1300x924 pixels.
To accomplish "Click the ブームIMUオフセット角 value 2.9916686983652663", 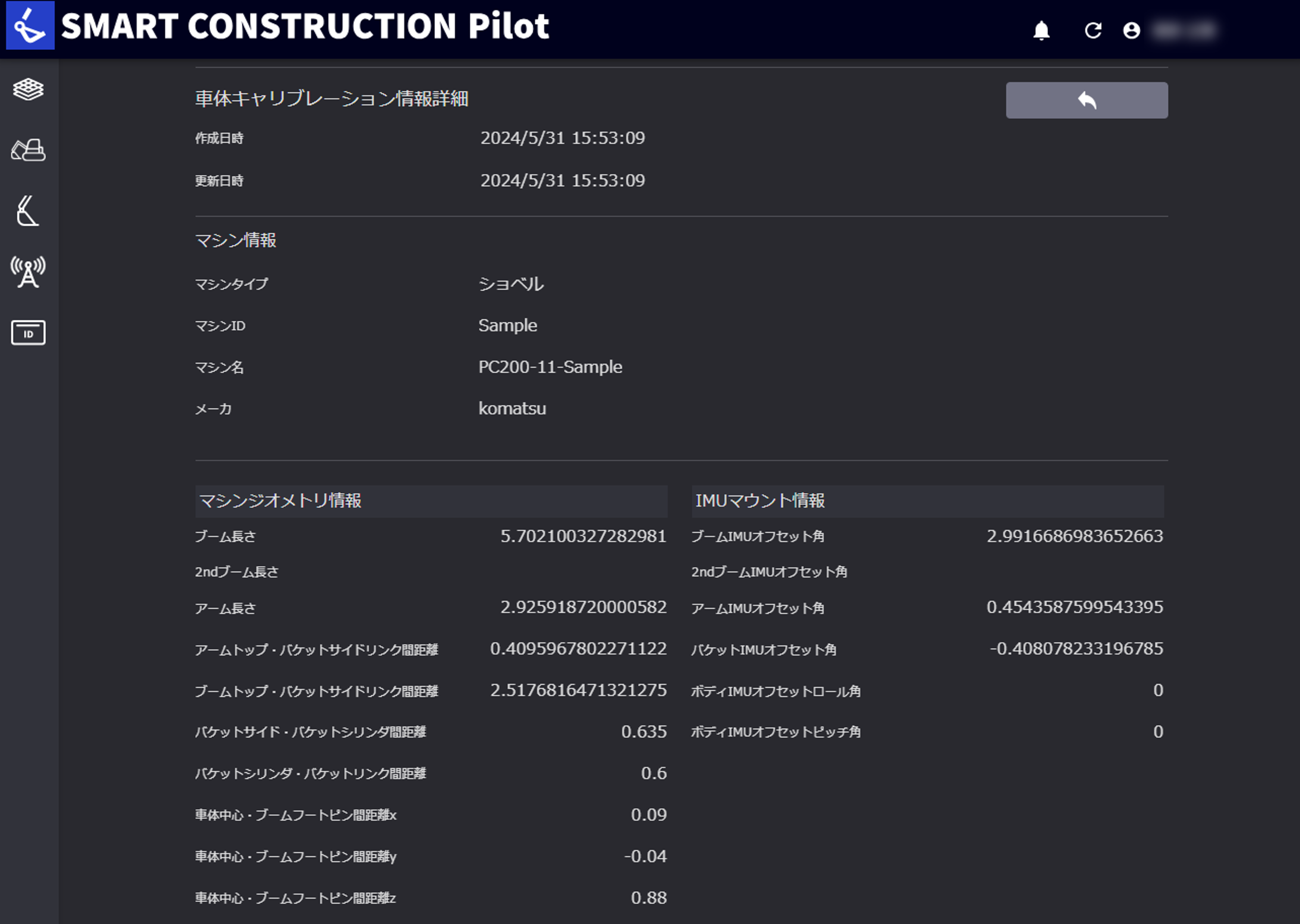I will click(1074, 536).
